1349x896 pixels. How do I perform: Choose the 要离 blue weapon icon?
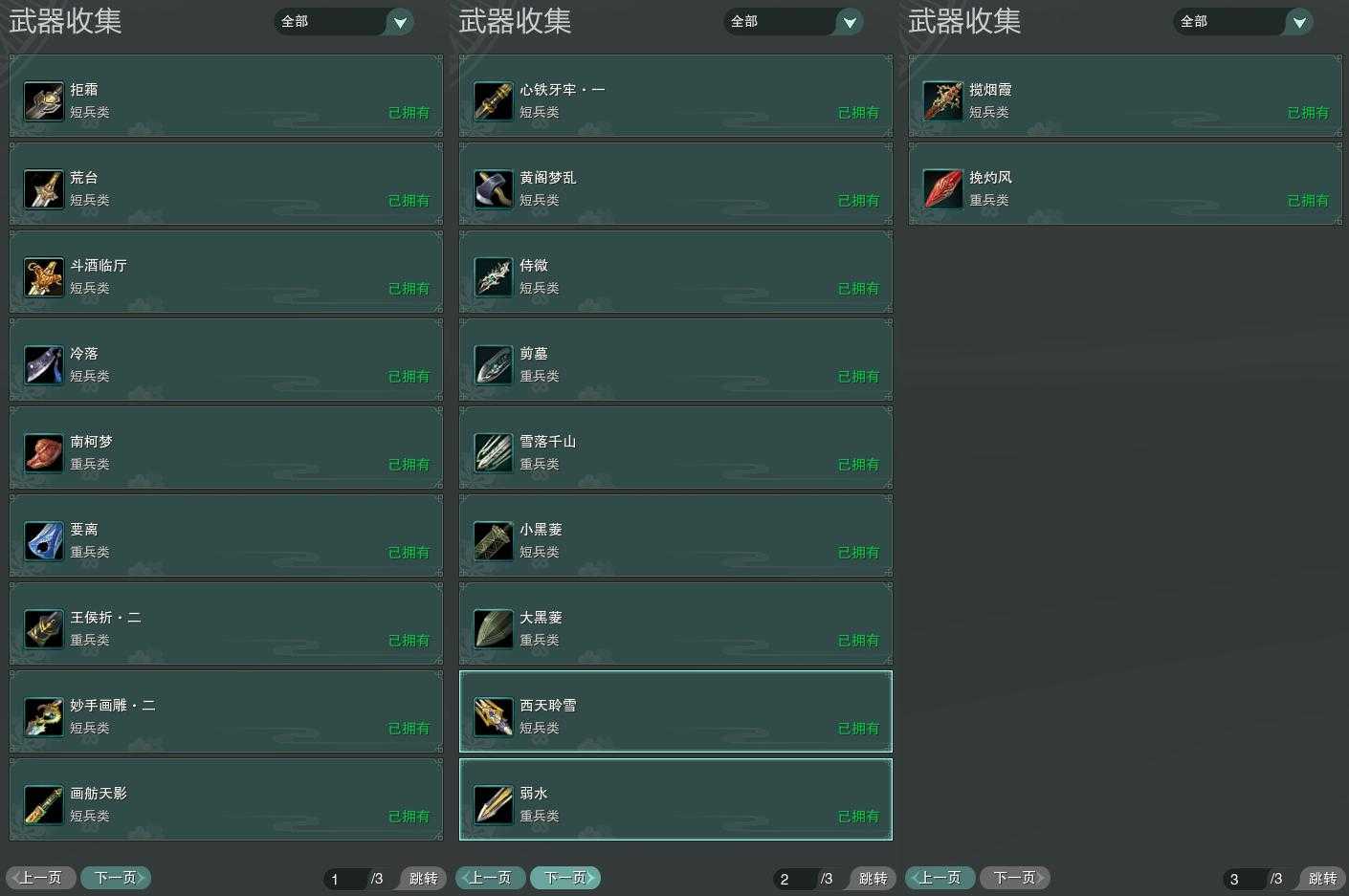click(x=44, y=541)
